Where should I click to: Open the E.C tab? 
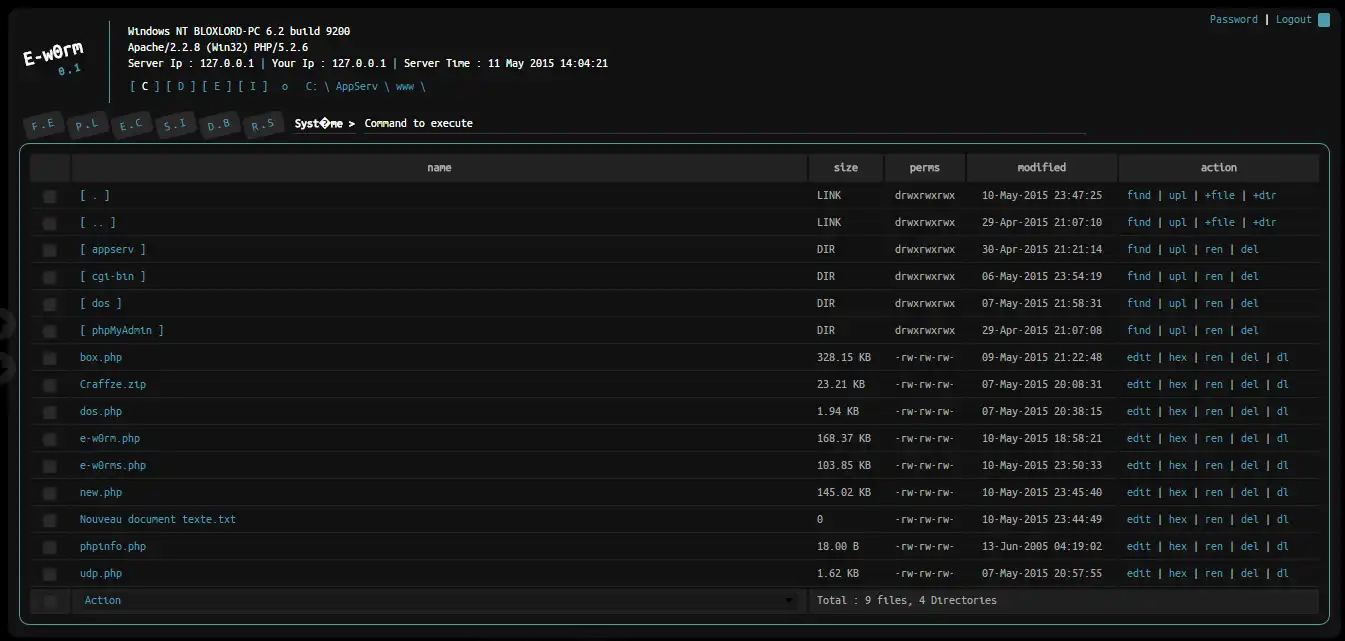130,125
